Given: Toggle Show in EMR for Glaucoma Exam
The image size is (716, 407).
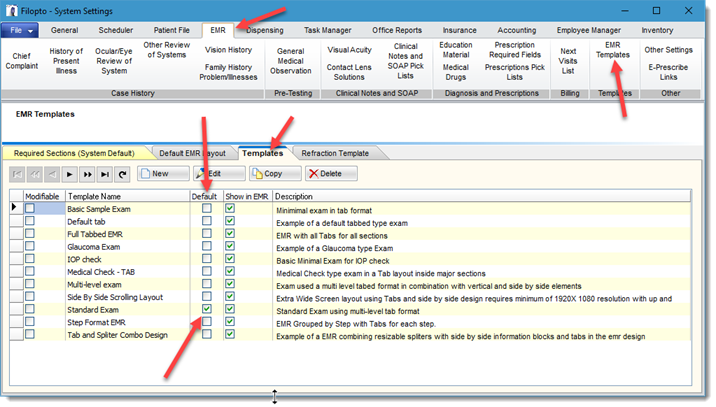Looking at the screenshot, I should [230, 246].
